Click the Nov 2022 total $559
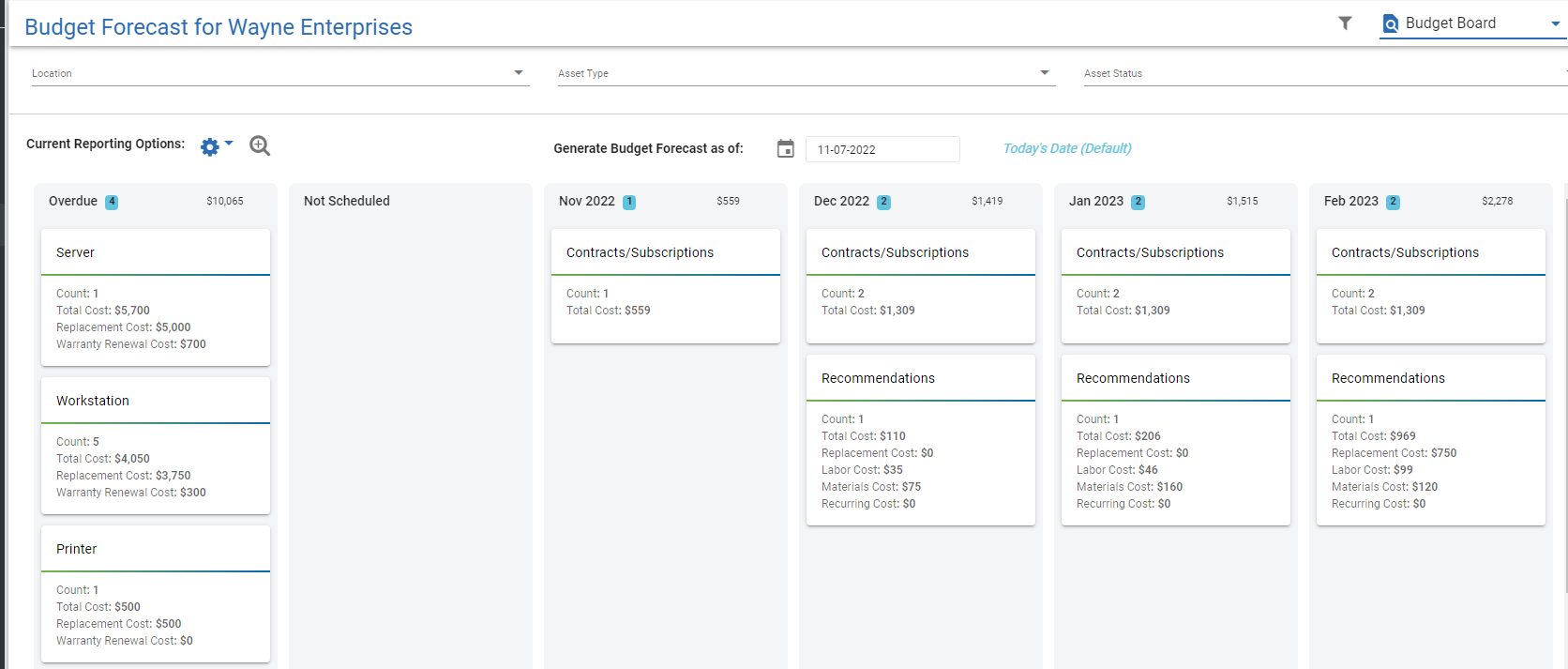1568x669 pixels. (728, 201)
